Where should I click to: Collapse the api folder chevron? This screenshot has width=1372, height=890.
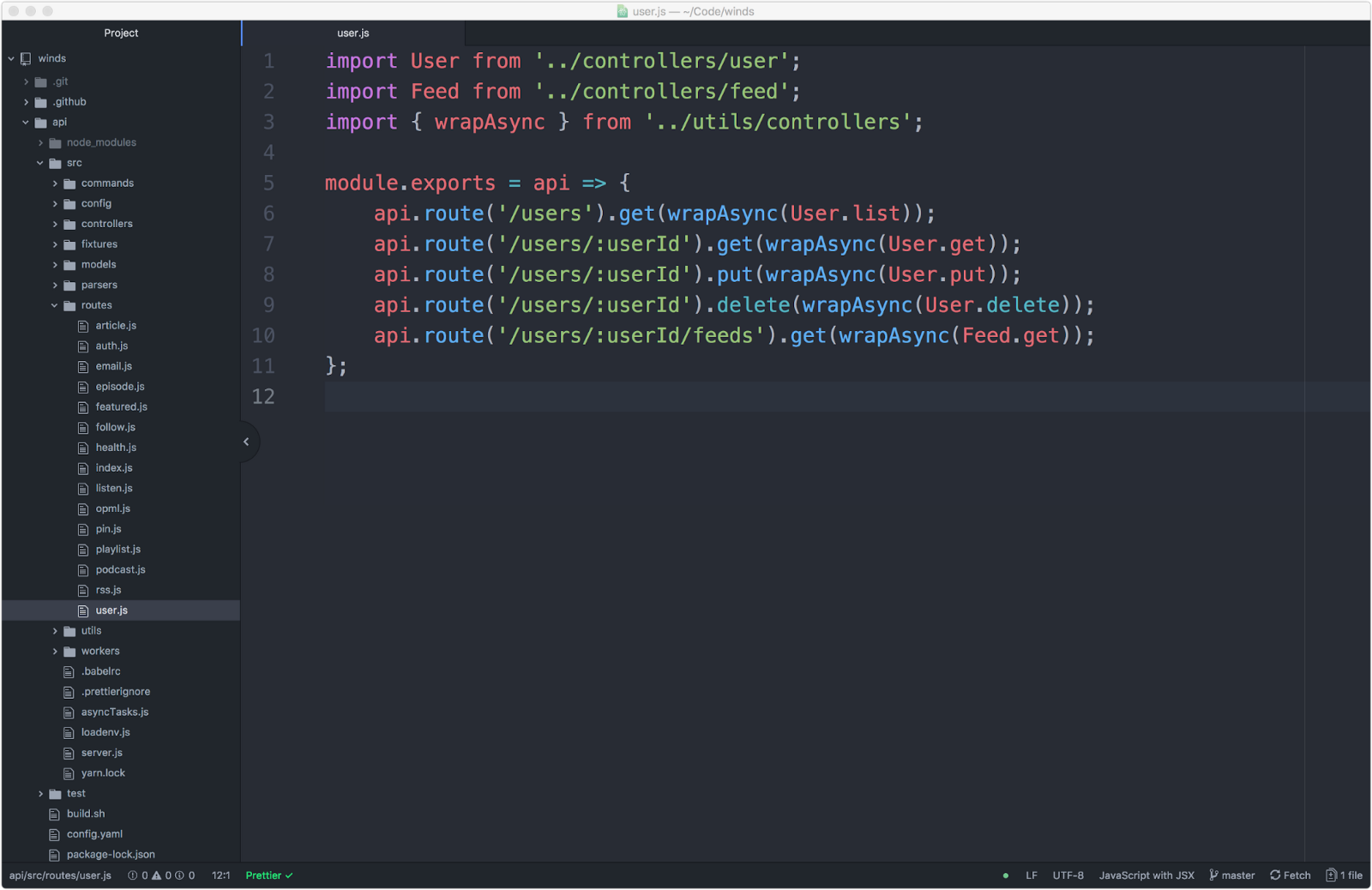click(x=26, y=123)
